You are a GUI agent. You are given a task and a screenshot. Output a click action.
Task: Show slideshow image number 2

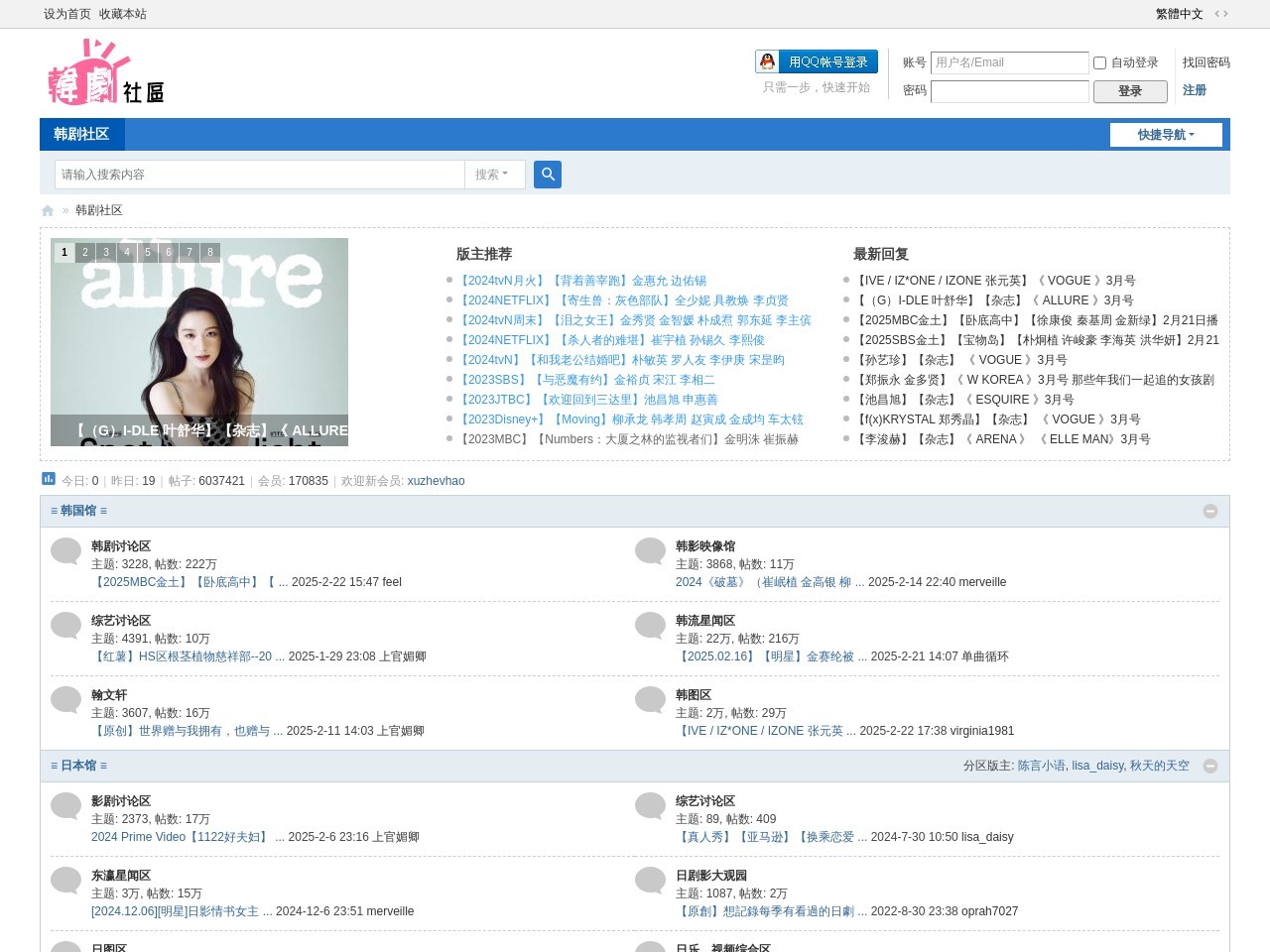click(x=85, y=252)
